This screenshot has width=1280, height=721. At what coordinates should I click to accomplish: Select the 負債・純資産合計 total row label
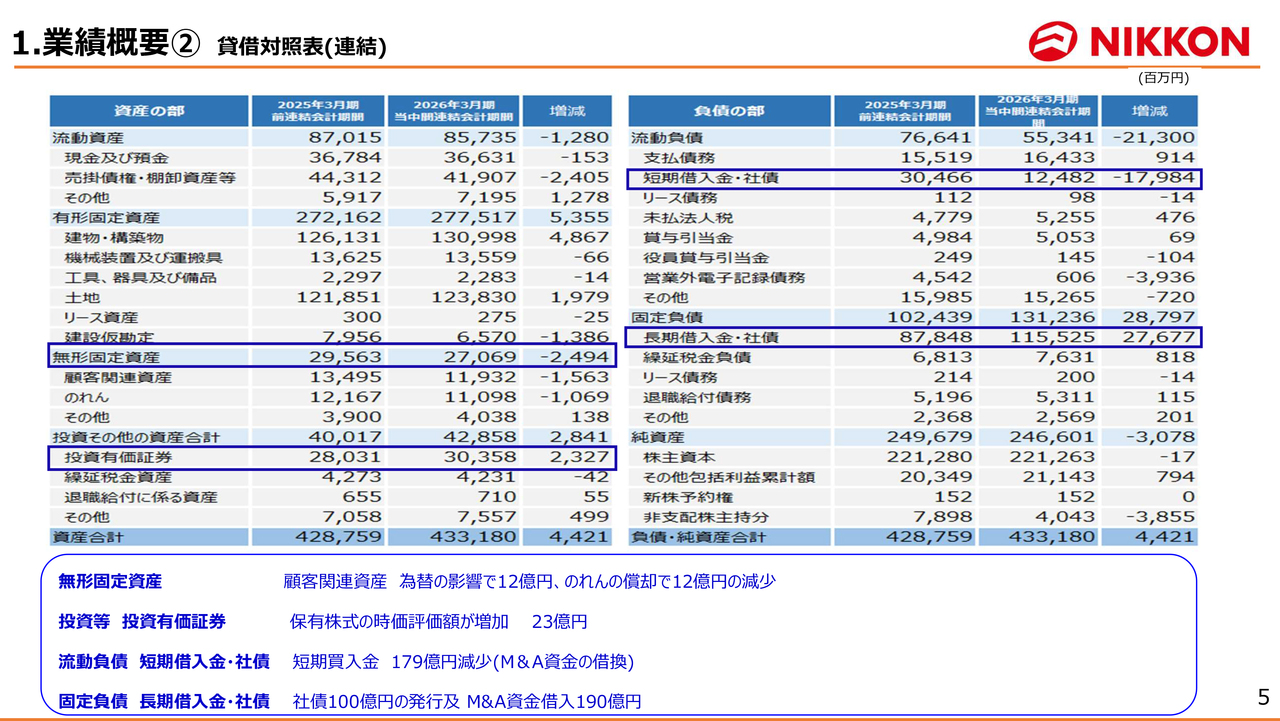[x=695, y=537]
